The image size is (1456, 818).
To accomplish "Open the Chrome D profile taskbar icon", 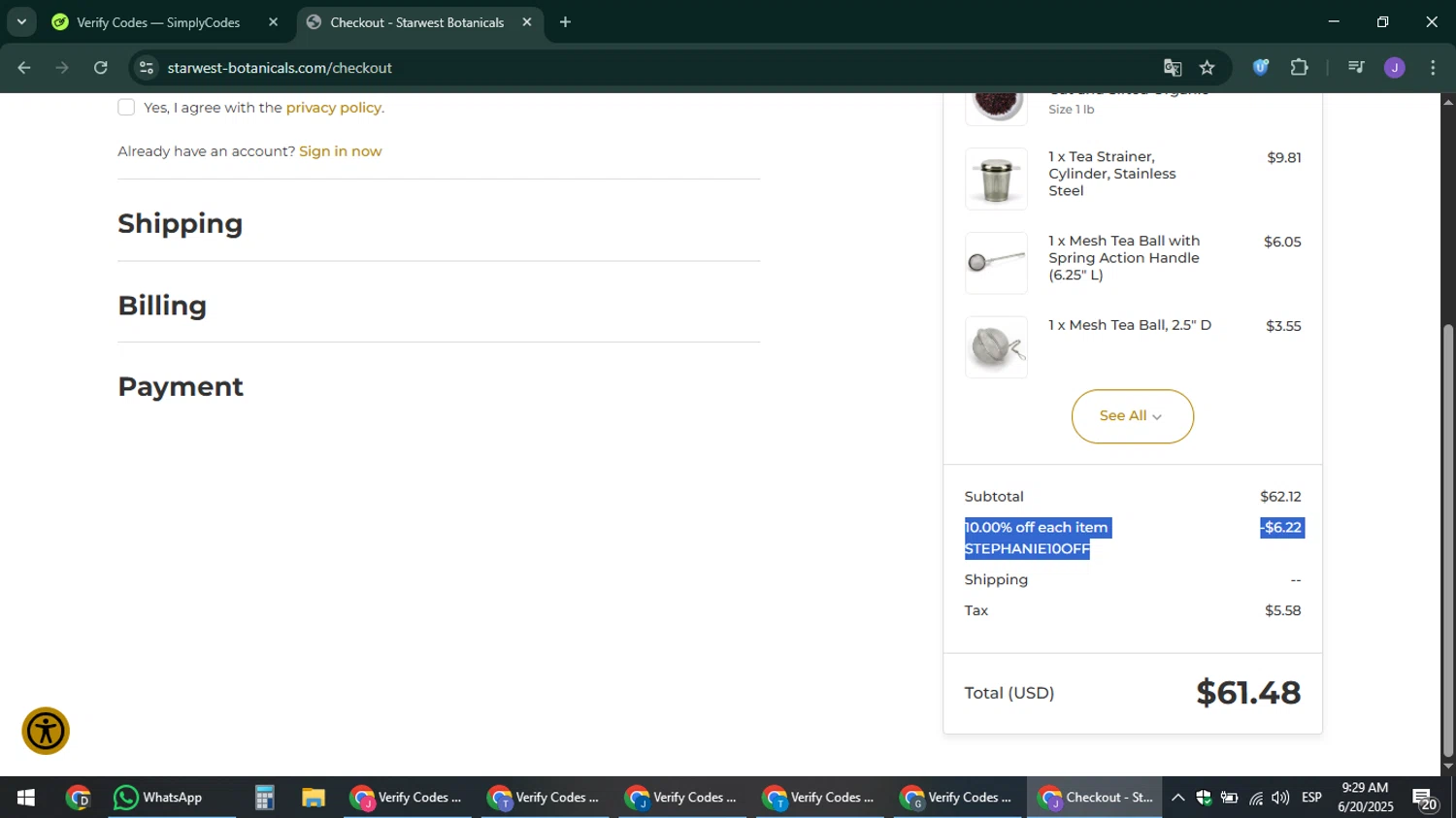I will 78,798.
